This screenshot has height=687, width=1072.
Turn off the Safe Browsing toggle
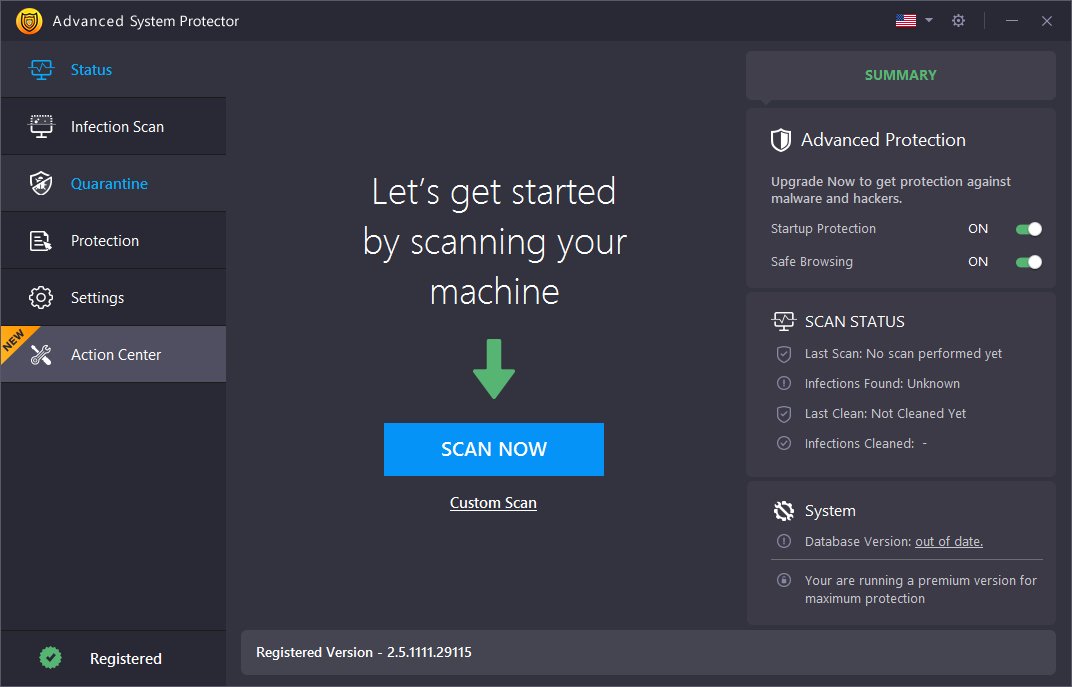(1028, 262)
